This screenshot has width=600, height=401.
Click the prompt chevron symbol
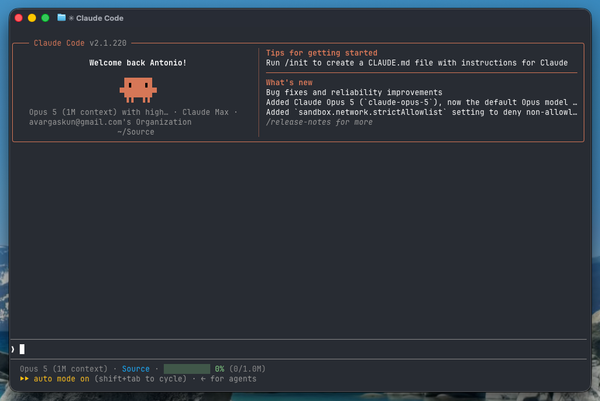tap(13, 349)
